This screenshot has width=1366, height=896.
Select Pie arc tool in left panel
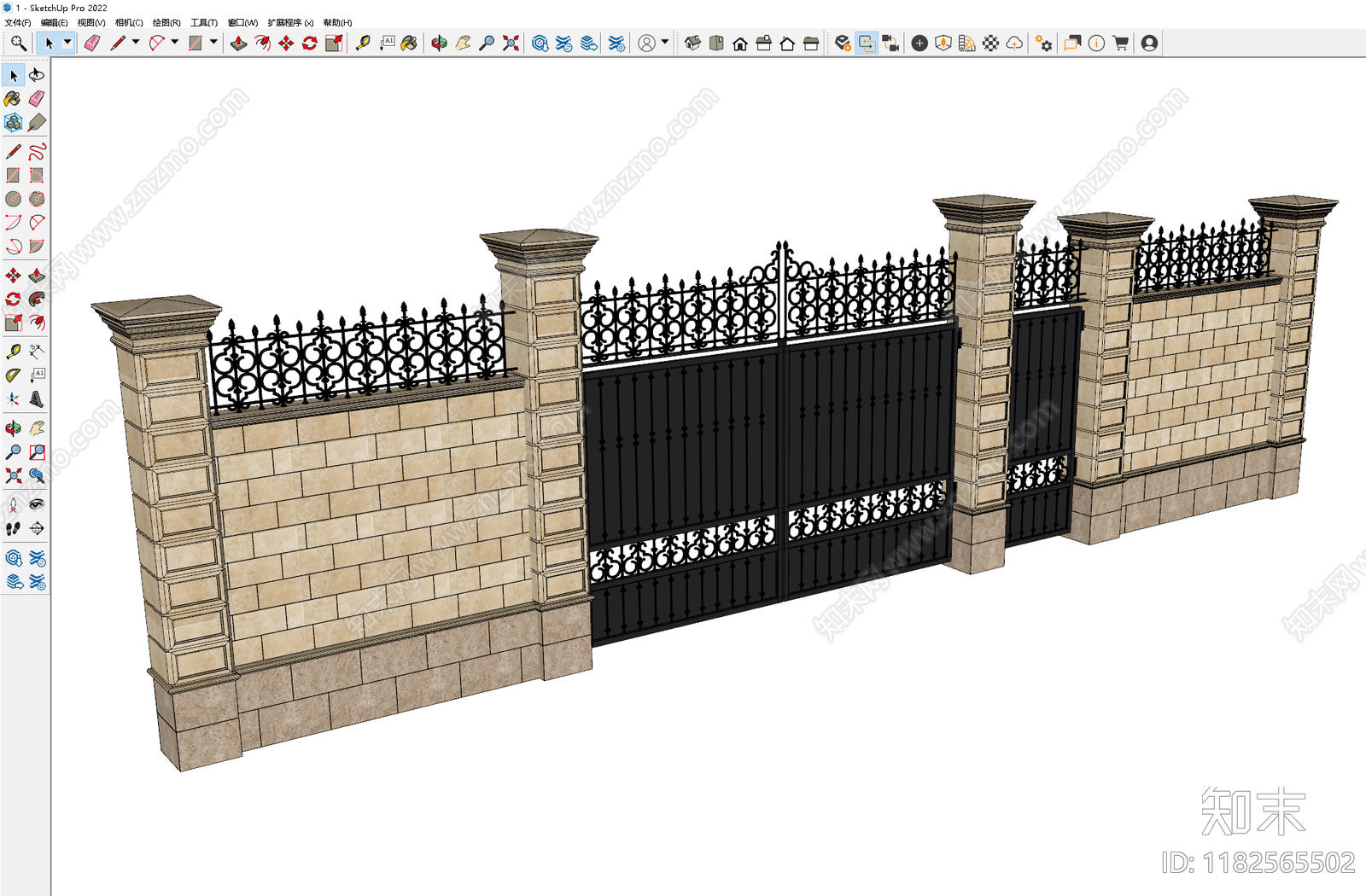[37, 247]
